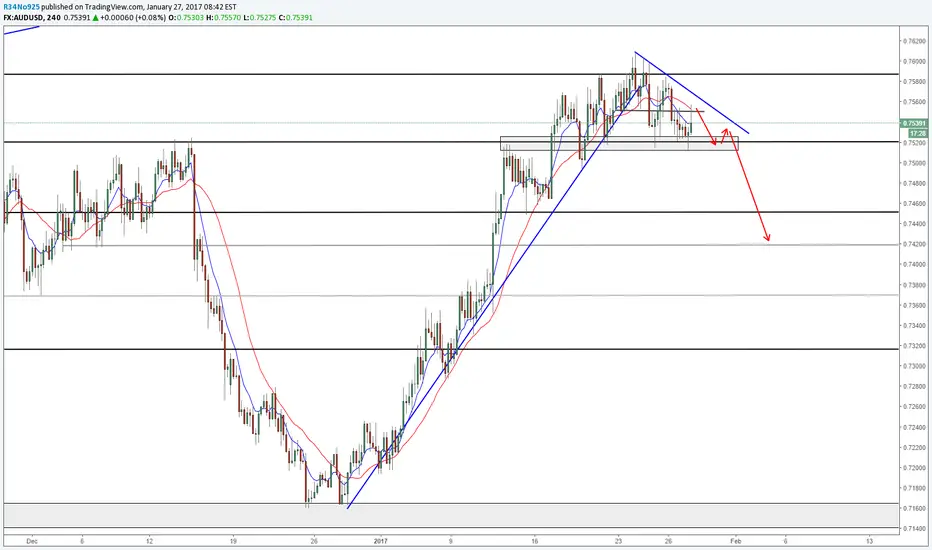Click the FX:AUDUSD, 240 symbol title

[x=32, y=18]
